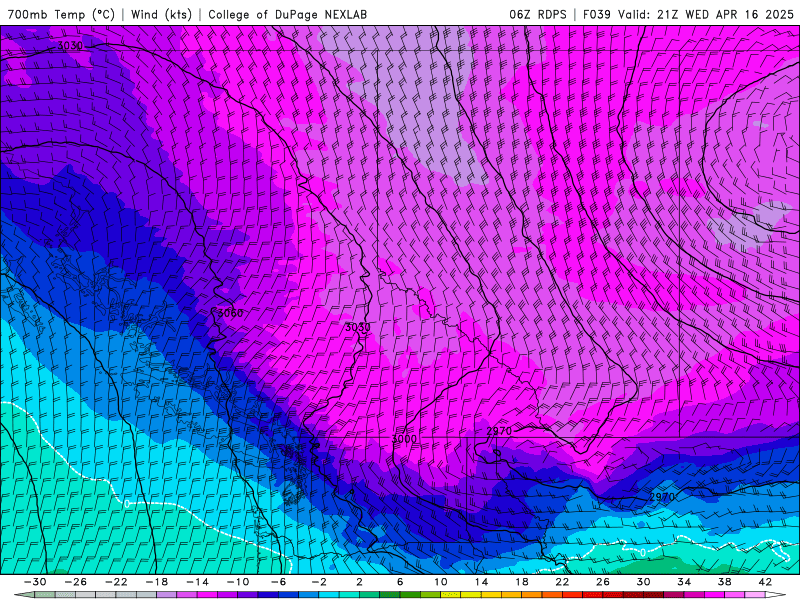Image resolution: width=800 pixels, height=600 pixels.
Task: Select the "06Z RDPS" model run label
Action: click(538, 14)
